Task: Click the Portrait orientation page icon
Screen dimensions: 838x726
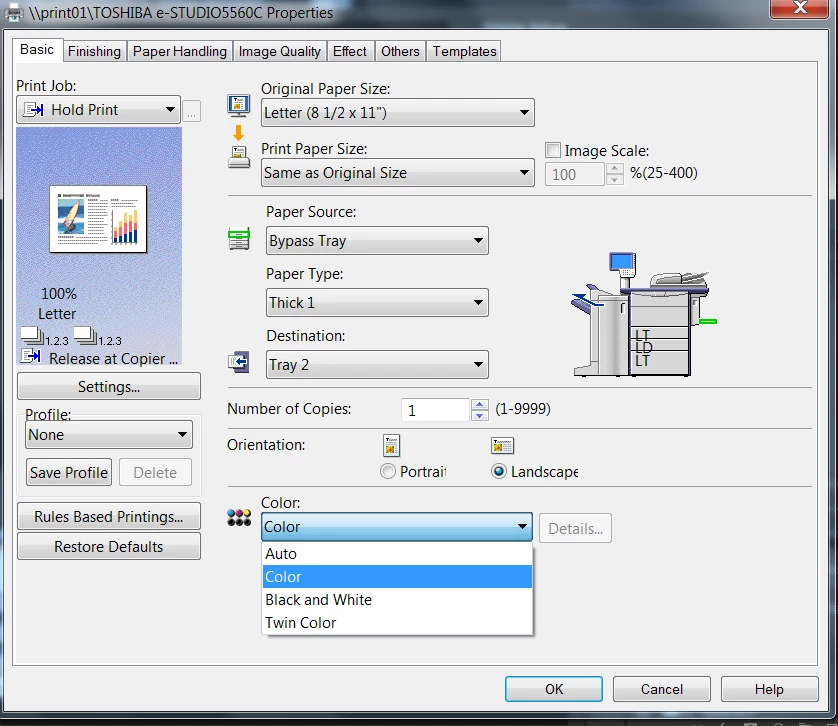Action: point(391,445)
